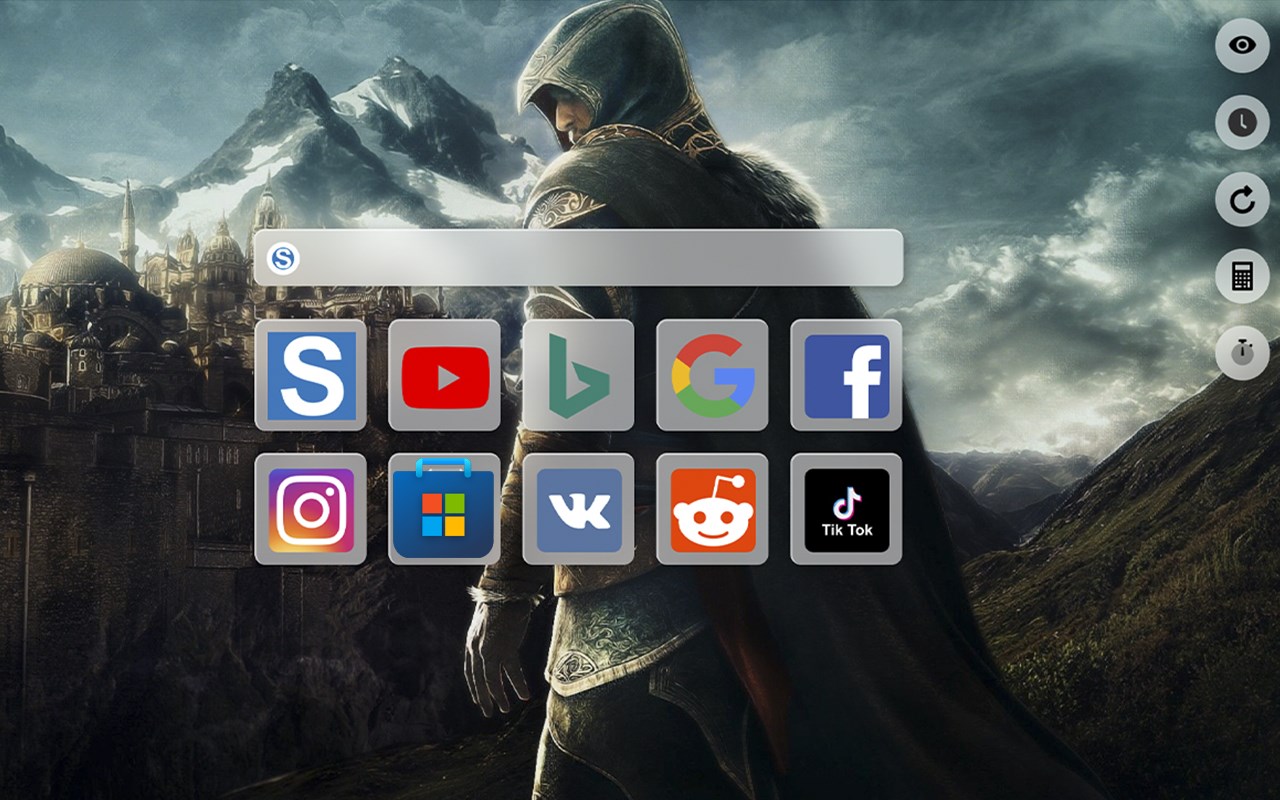Open the Reddit shortcut tile
This screenshot has width=1280, height=800.
click(x=712, y=509)
